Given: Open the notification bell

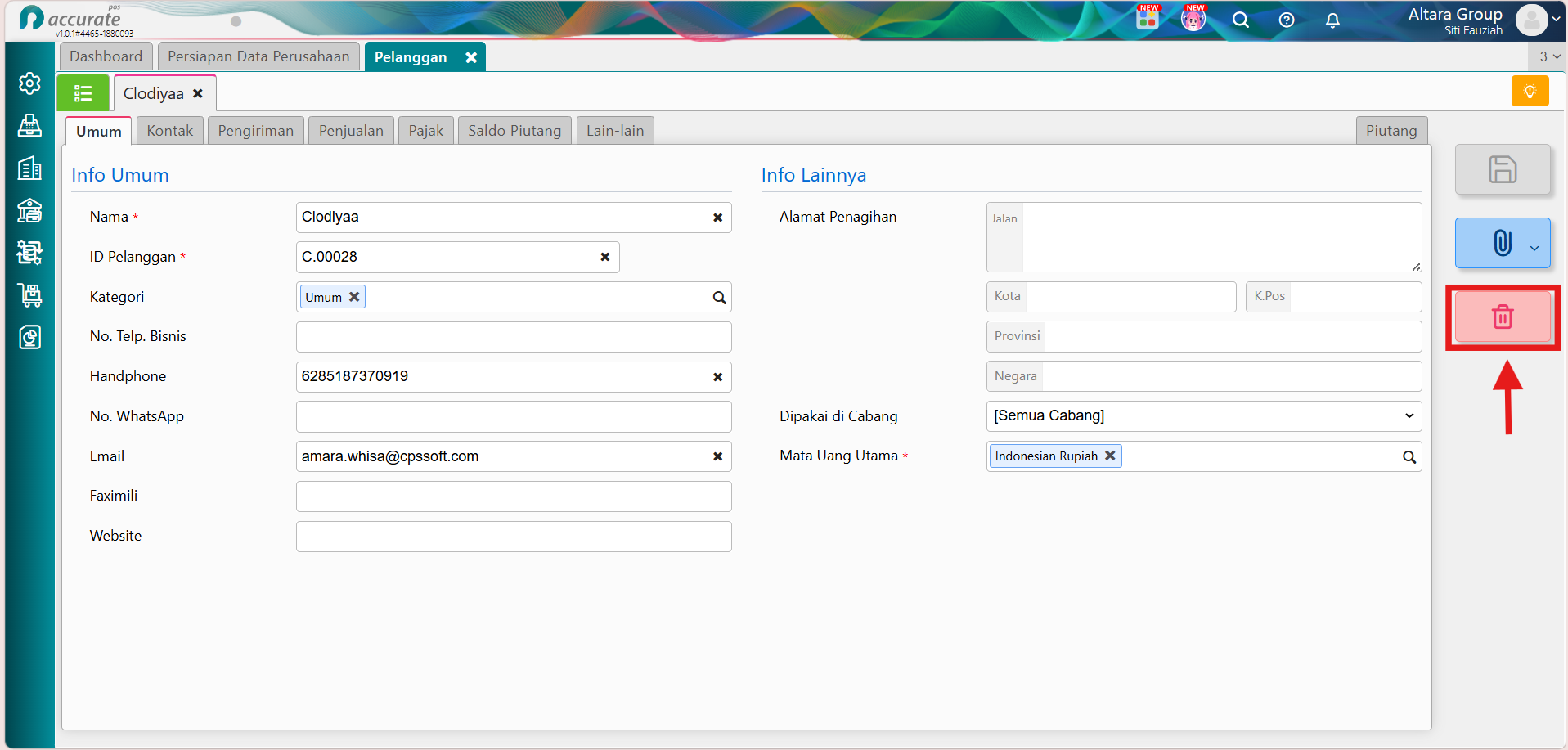Looking at the screenshot, I should [1332, 20].
